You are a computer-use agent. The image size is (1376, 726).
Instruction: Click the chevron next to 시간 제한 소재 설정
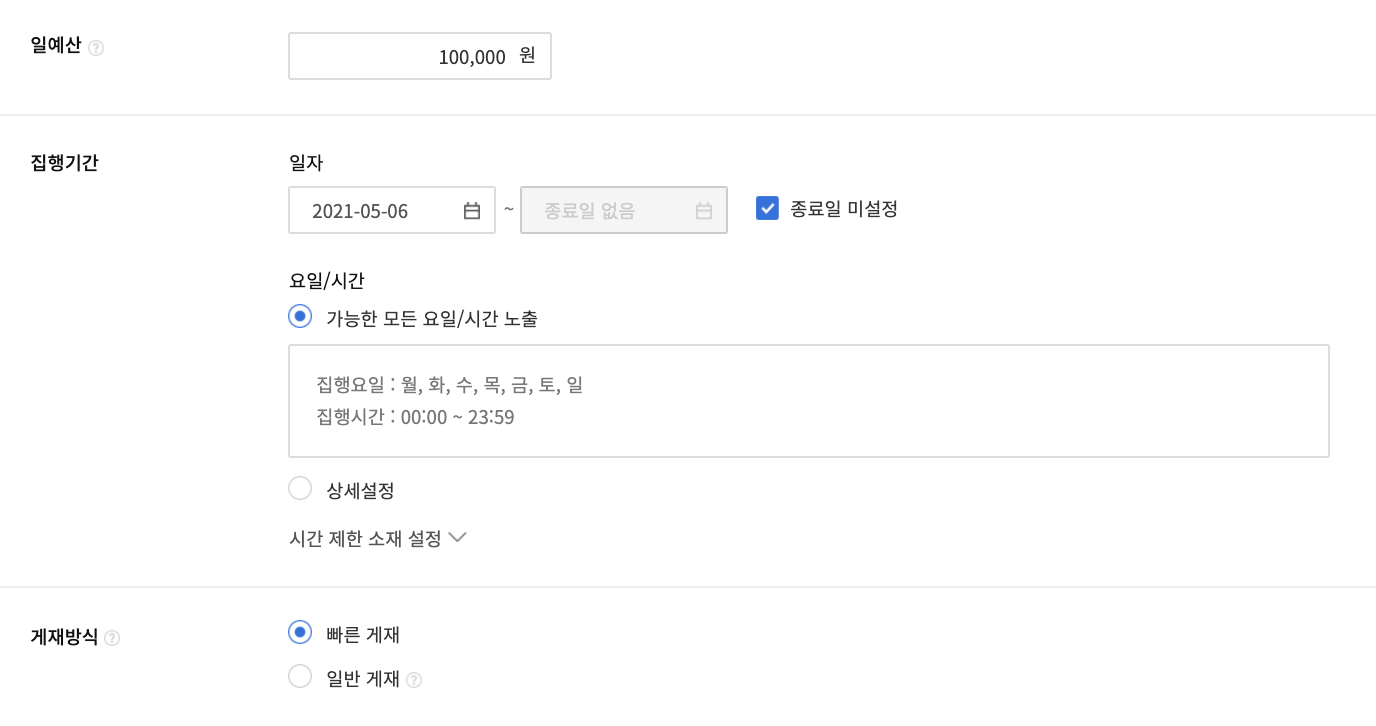[457, 537]
